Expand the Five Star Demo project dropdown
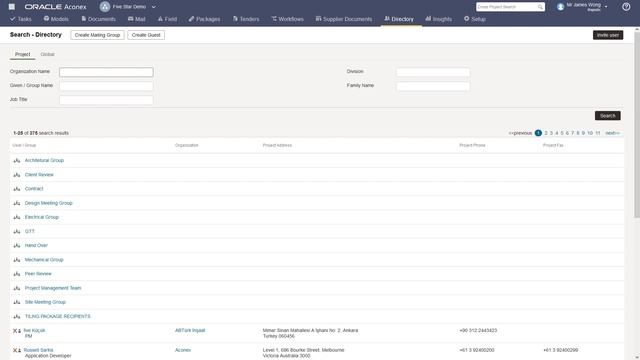 (153, 7)
